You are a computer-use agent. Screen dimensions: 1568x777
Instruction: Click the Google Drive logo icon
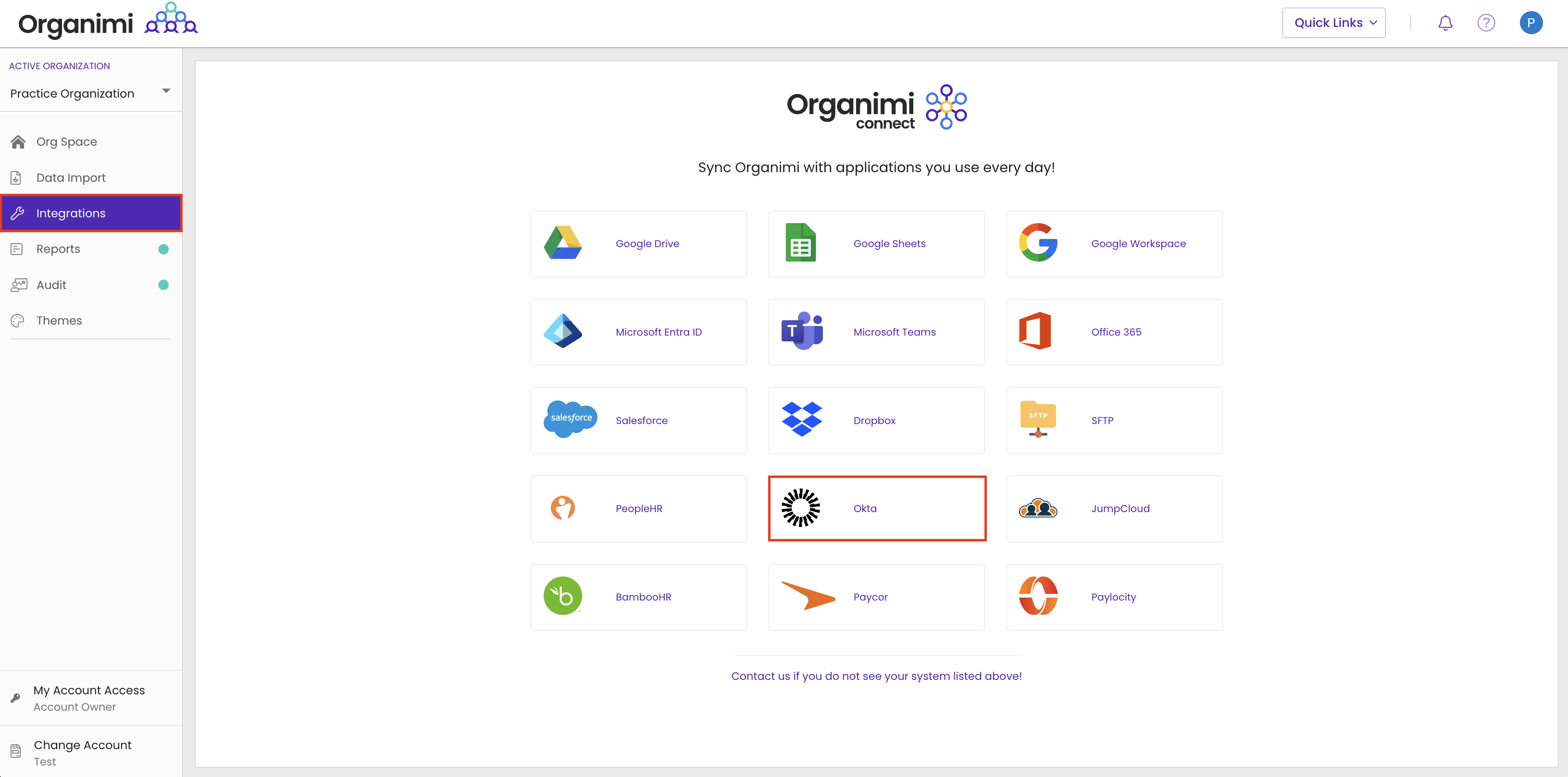[x=562, y=243]
